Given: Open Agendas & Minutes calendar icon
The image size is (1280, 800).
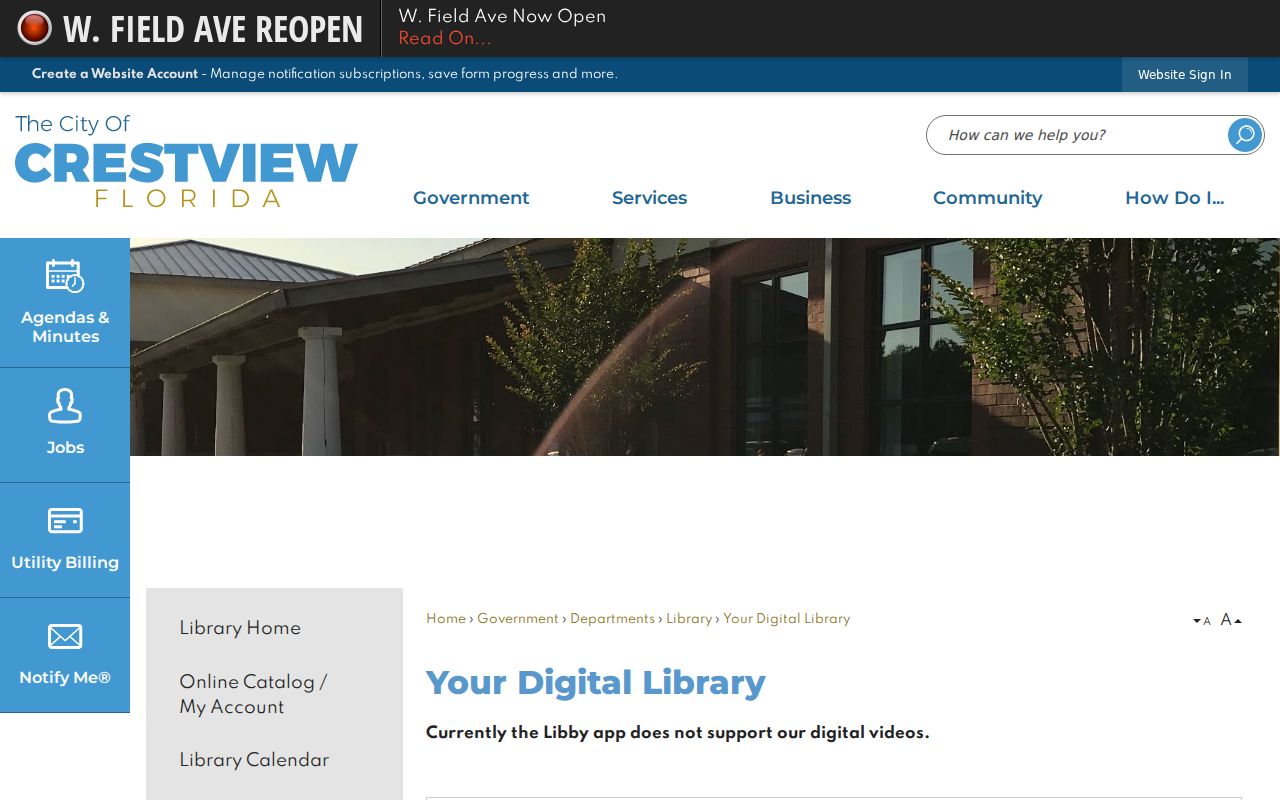Looking at the screenshot, I should 65,275.
